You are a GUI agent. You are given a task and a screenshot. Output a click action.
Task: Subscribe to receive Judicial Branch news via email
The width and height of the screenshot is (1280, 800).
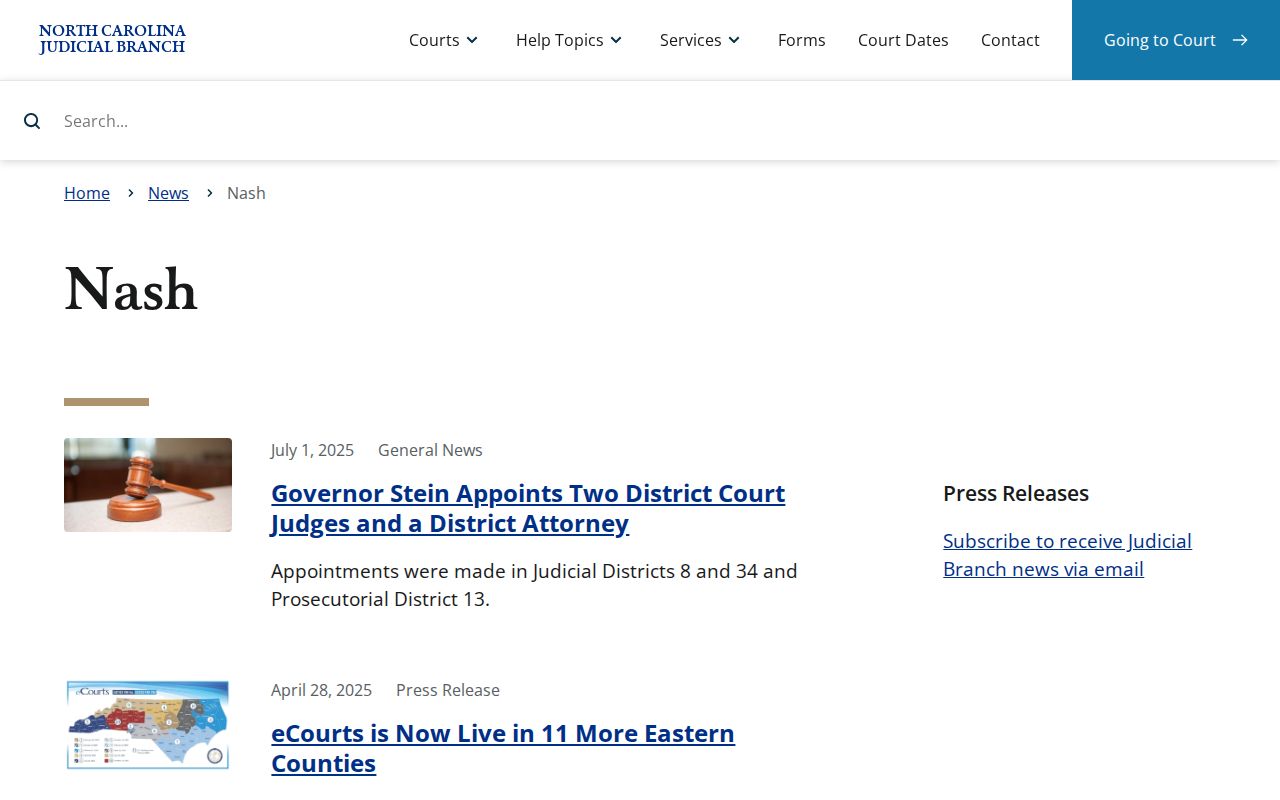coord(1067,555)
